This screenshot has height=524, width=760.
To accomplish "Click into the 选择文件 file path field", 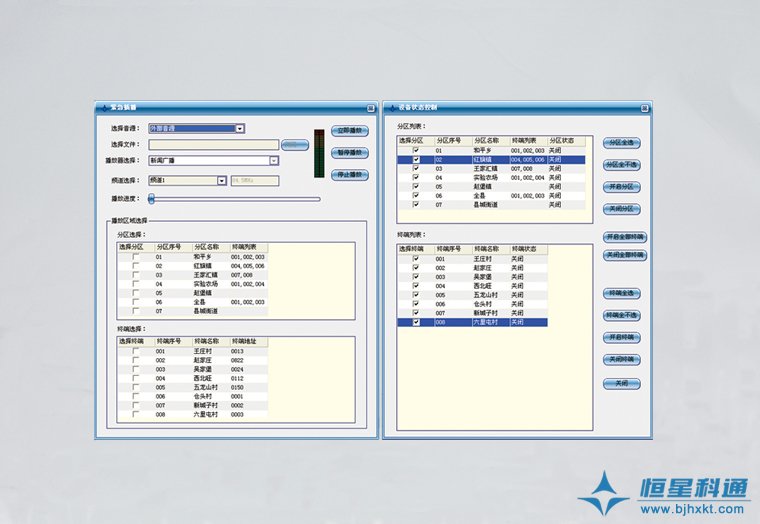I will tap(213, 144).
